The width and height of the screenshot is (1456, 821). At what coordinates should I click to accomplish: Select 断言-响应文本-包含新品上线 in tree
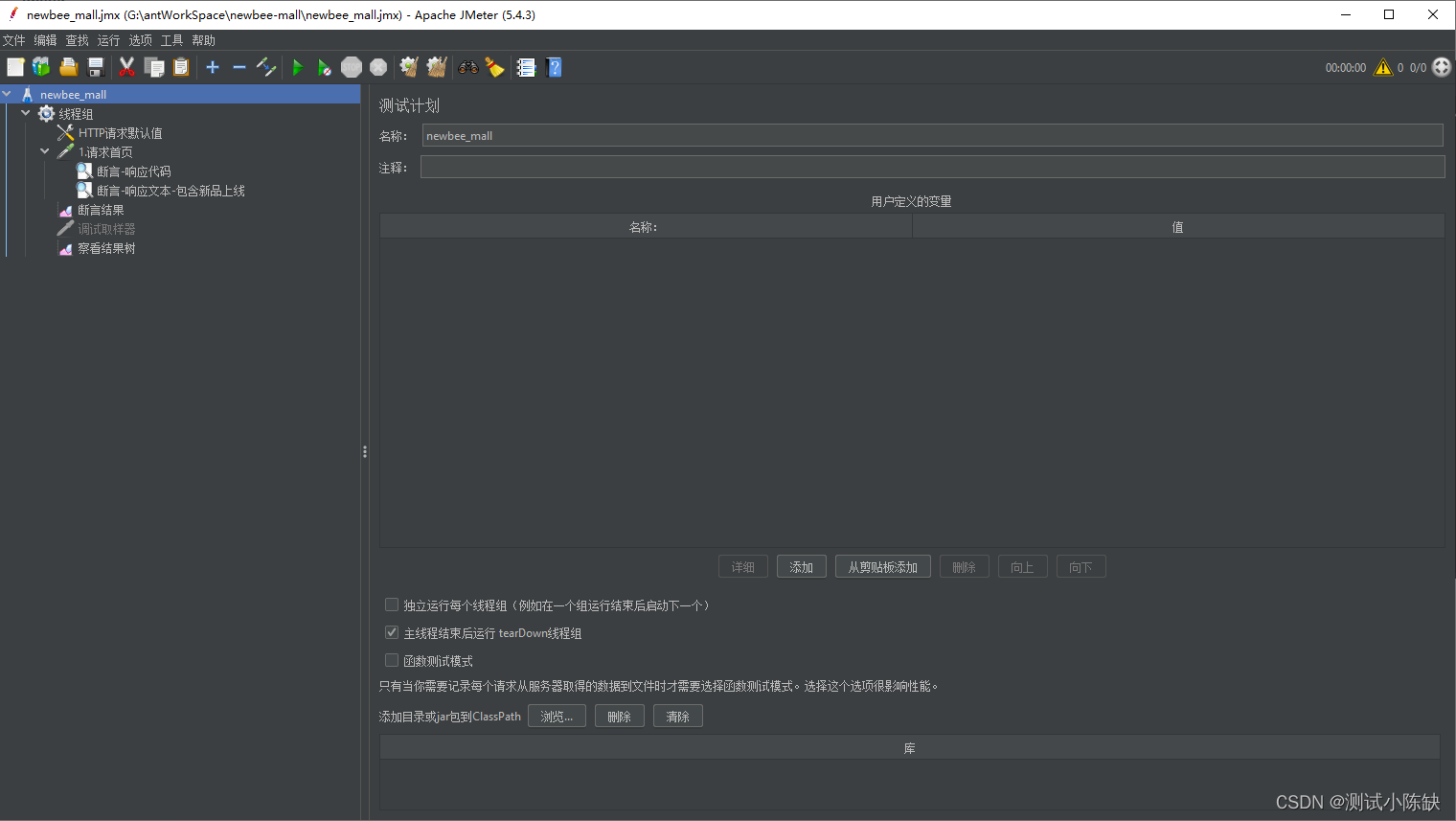[171, 191]
